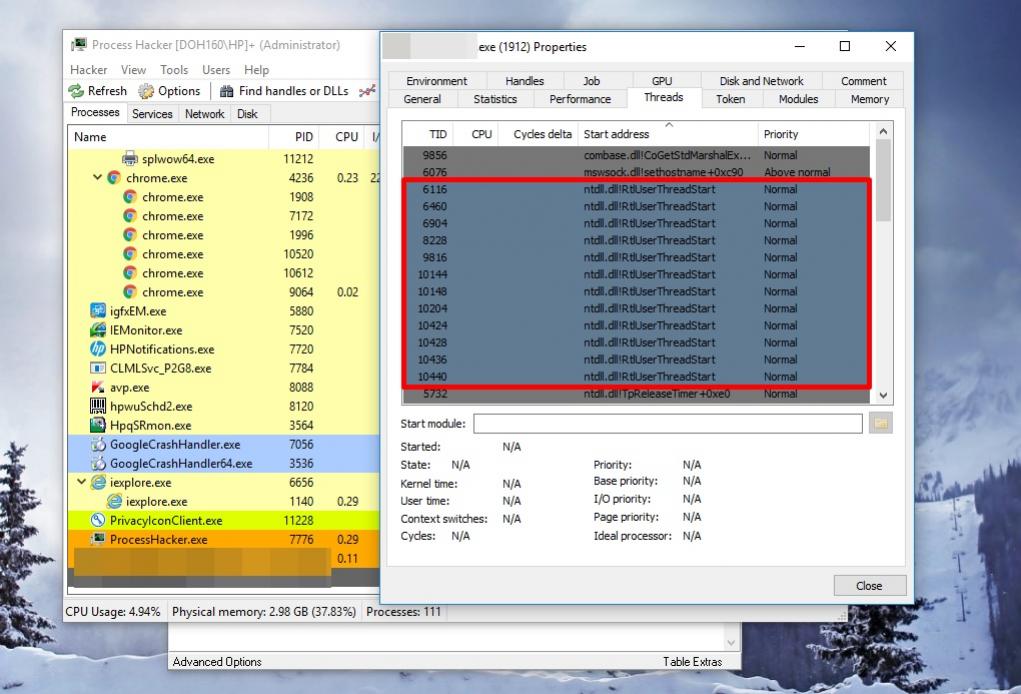
Task: Click the Internet Explorer icon of PID 1140
Action: click(x=114, y=501)
